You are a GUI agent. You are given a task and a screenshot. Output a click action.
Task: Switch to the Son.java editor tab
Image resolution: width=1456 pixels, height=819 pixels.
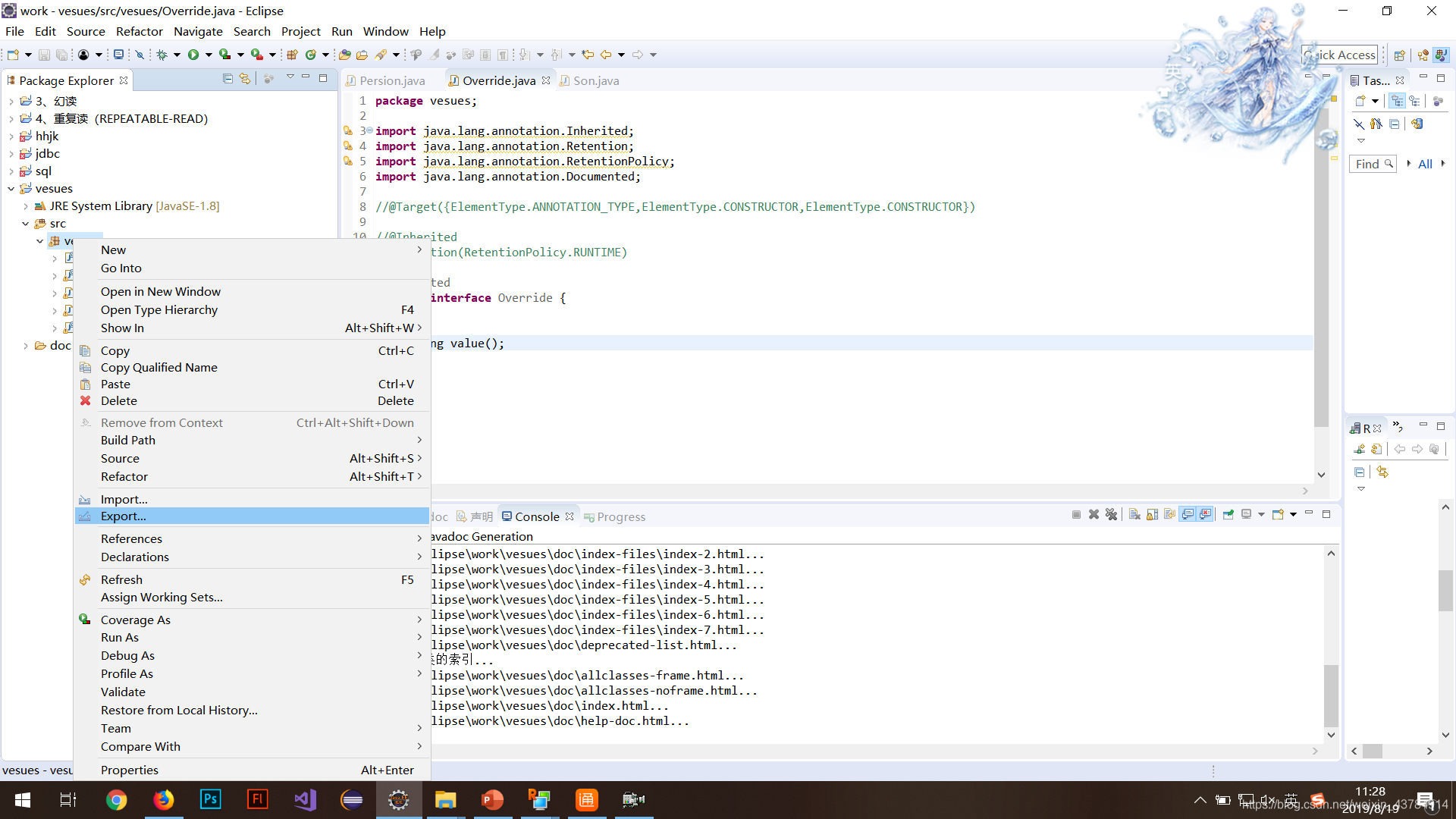596,80
